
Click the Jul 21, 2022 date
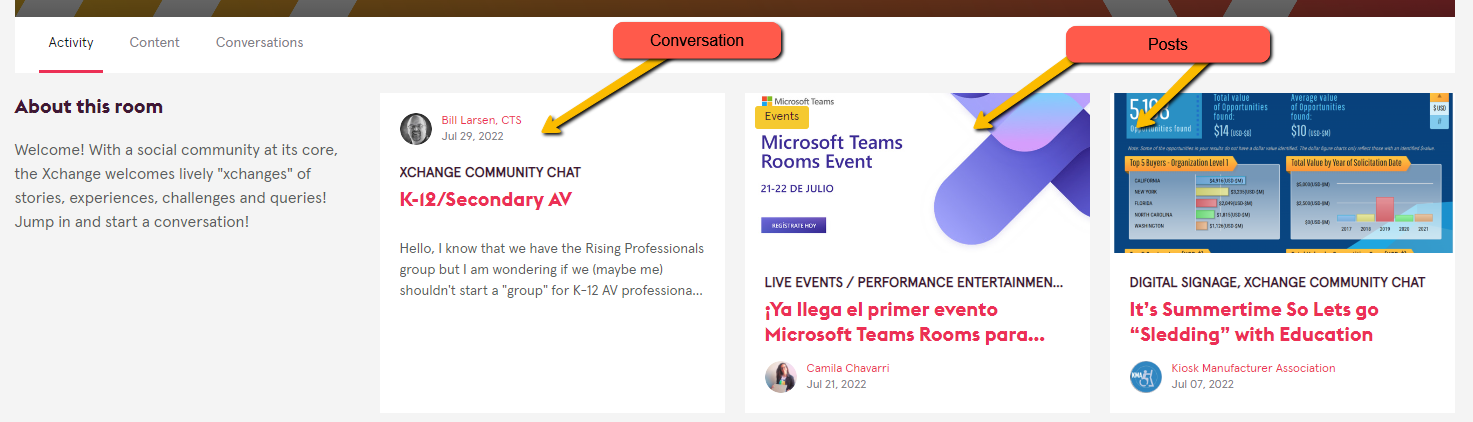[836, 384]
